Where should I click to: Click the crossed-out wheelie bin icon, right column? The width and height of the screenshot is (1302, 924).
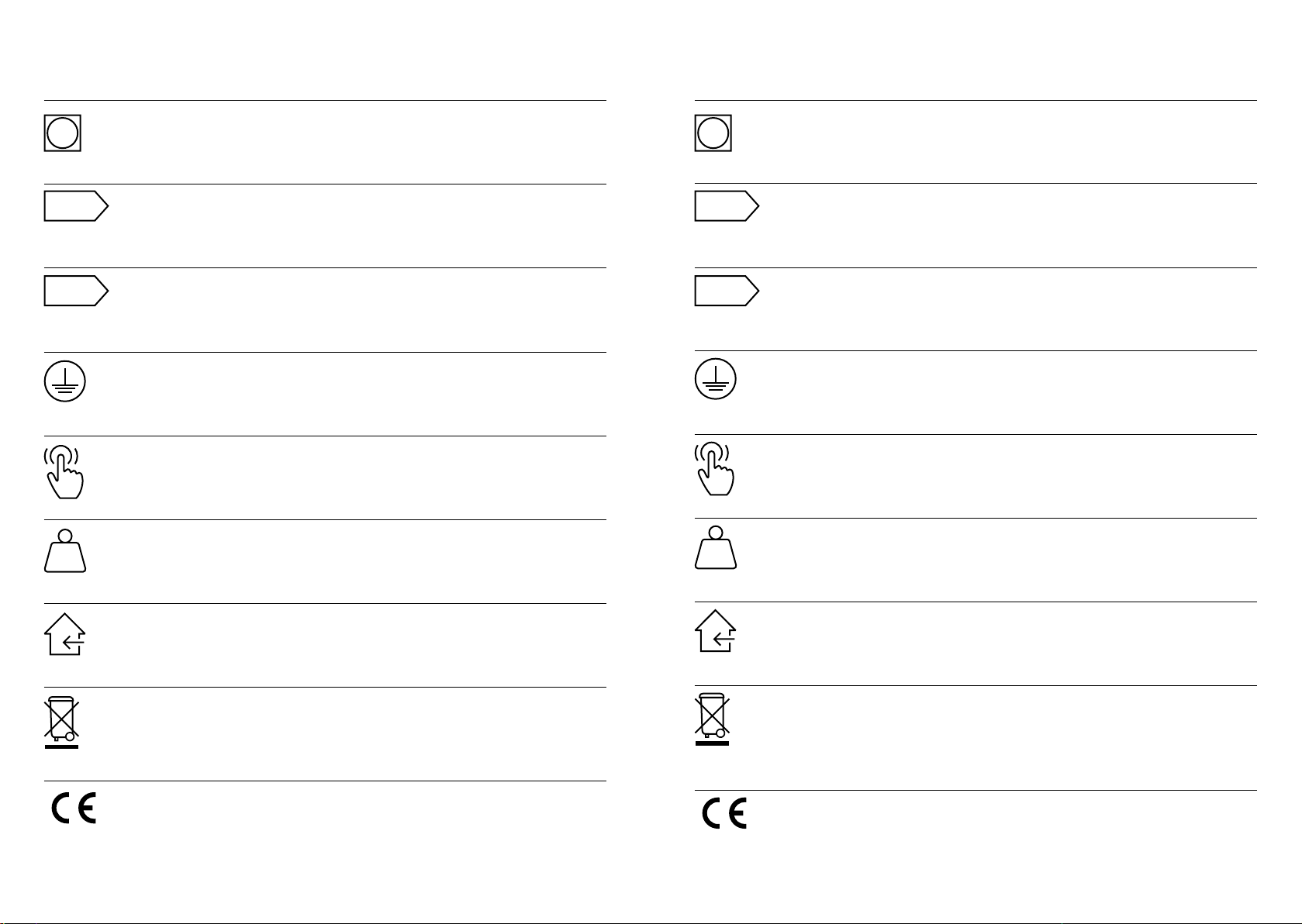712,719
